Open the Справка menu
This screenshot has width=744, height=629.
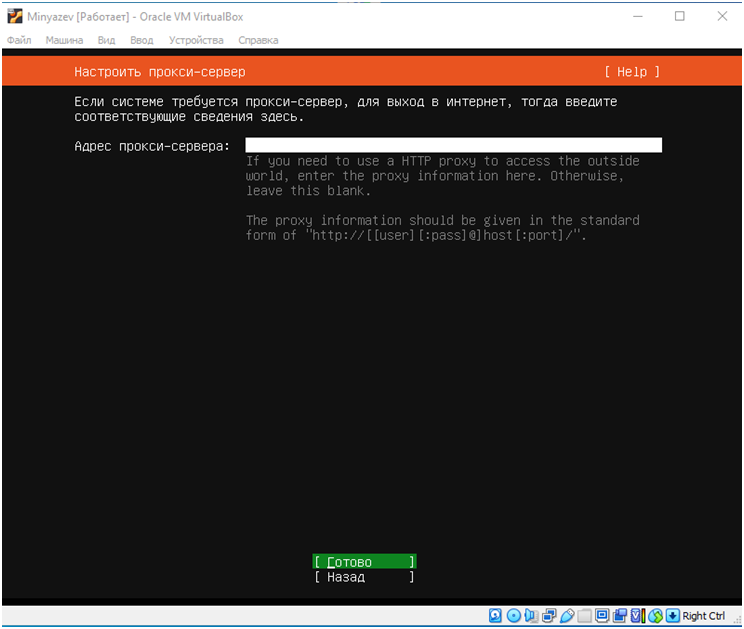point(258,40)
